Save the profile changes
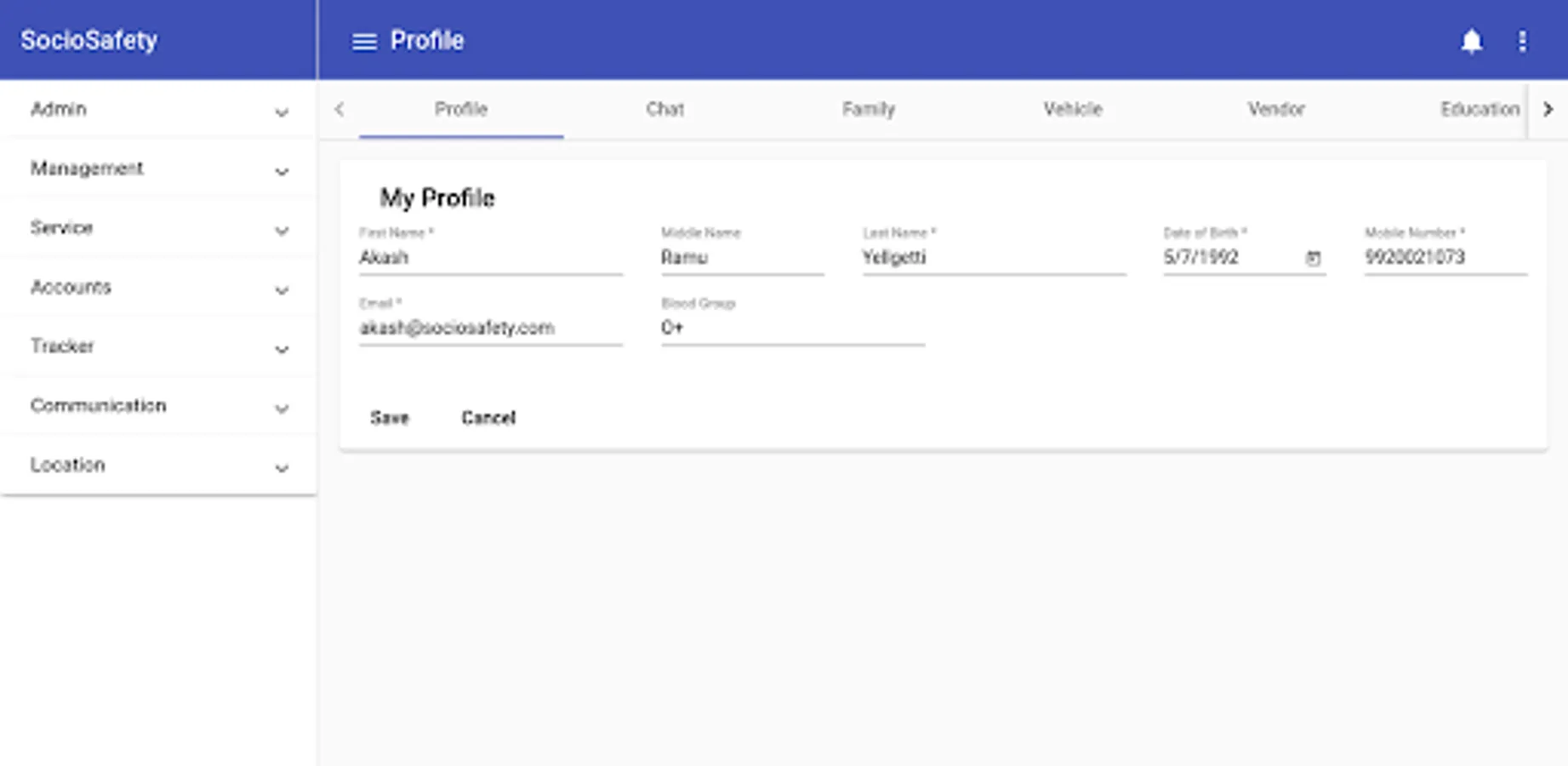The height and width of the screenshot is (766, 1568). (x=390, y=418)
